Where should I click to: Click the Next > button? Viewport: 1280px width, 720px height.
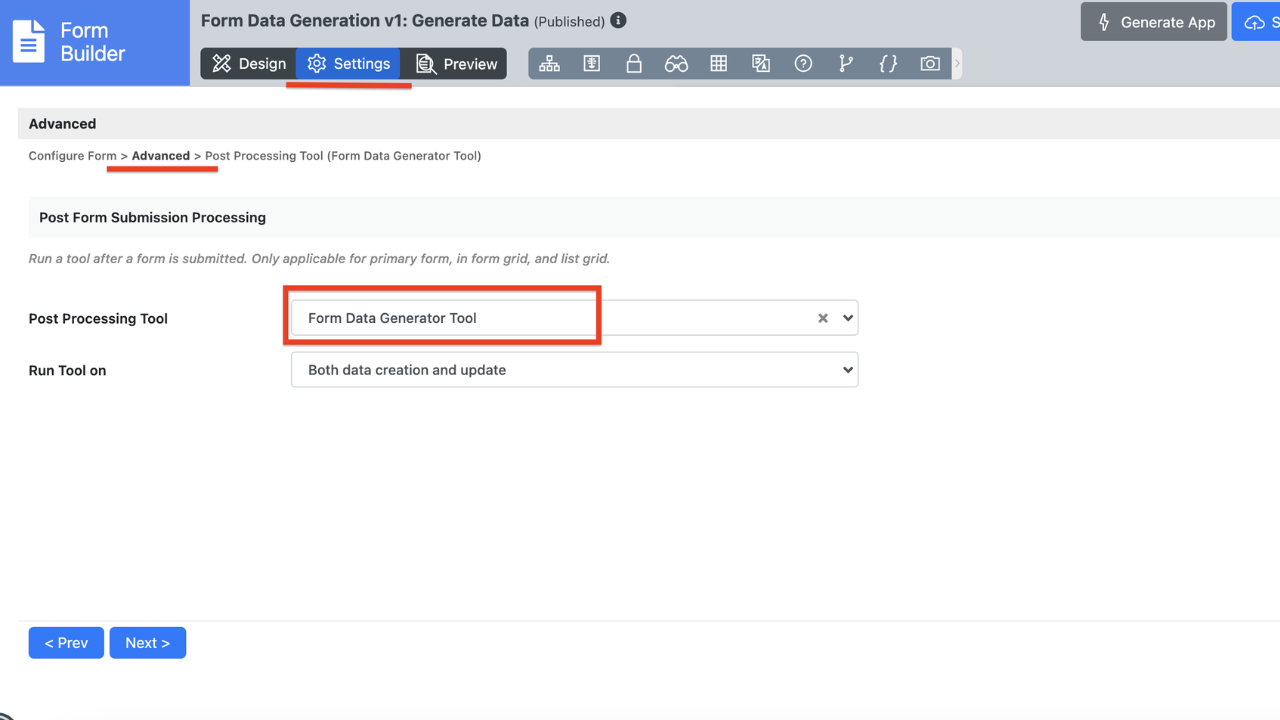point(147,643)
